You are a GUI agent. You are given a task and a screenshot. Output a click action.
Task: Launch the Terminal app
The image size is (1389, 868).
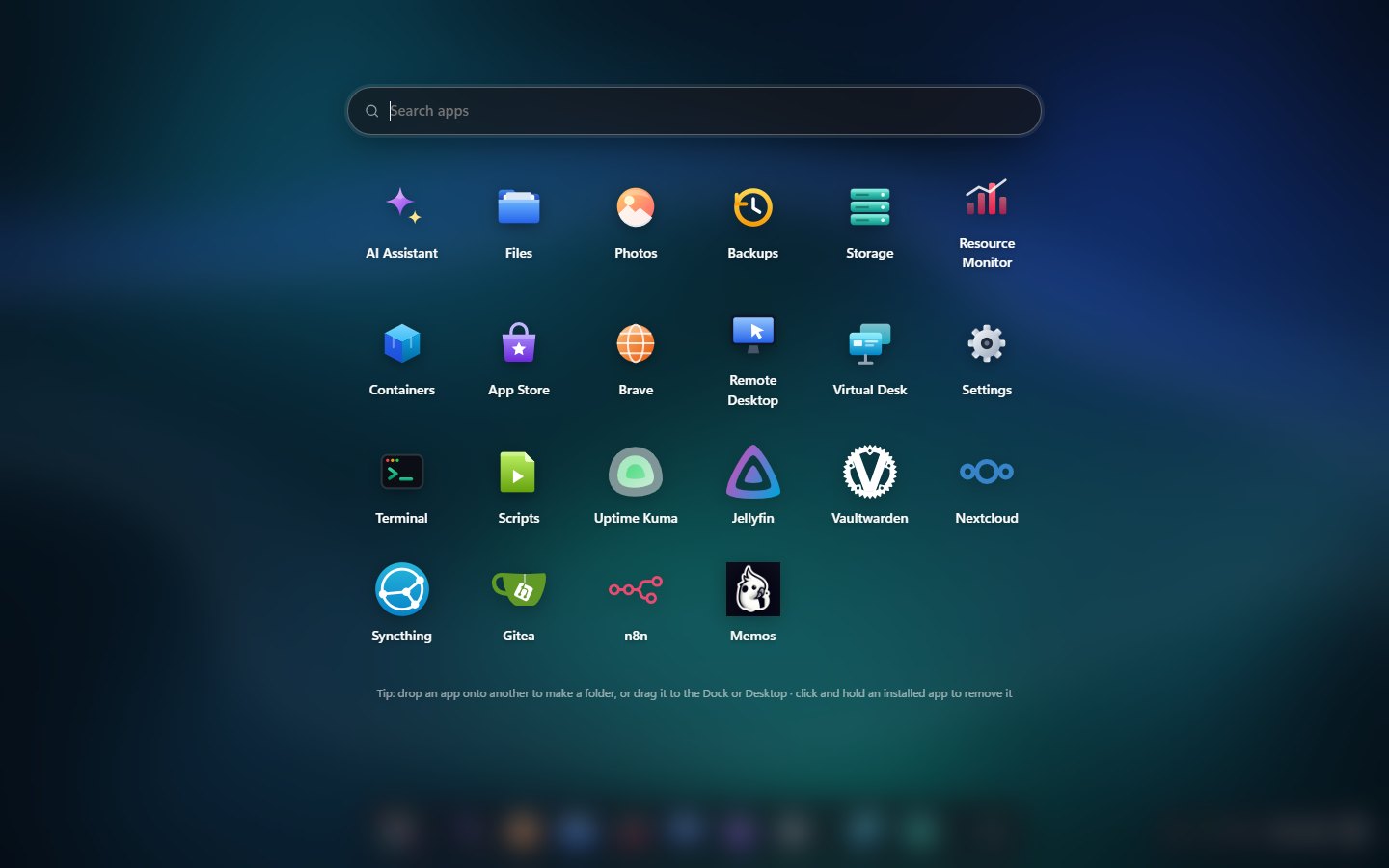point(401,472)
